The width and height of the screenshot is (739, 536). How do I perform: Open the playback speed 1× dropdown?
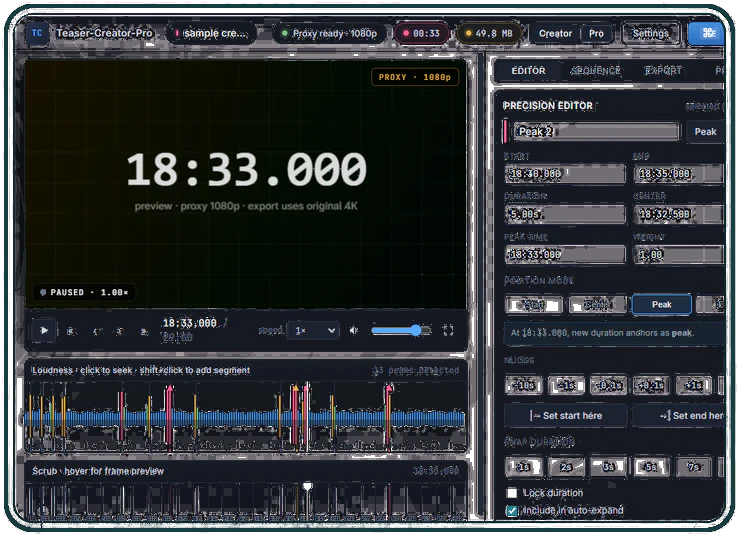(314, 330)
